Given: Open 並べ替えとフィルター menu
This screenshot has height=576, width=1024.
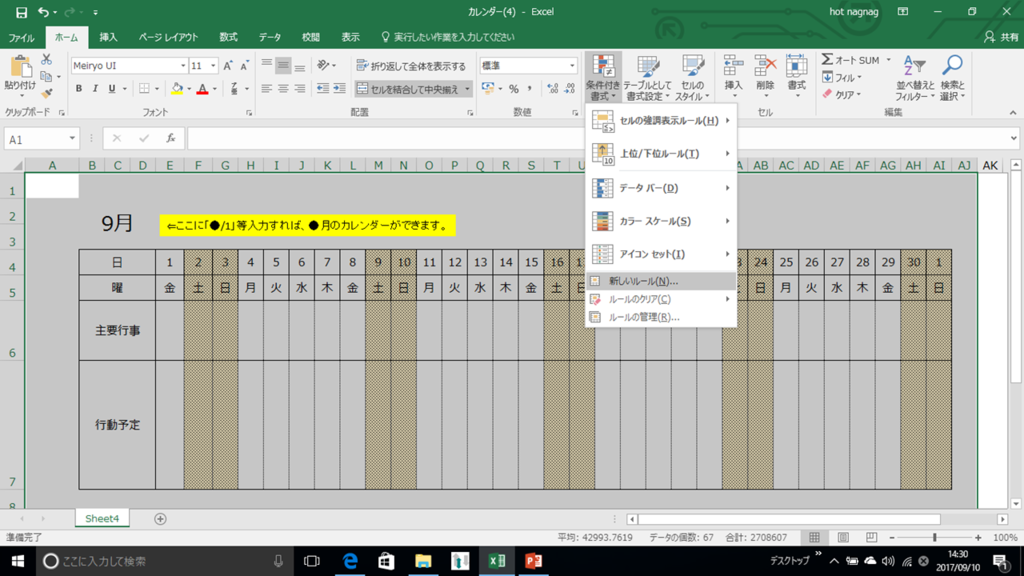Looking at the screenshot, I should tap(914, 77).
